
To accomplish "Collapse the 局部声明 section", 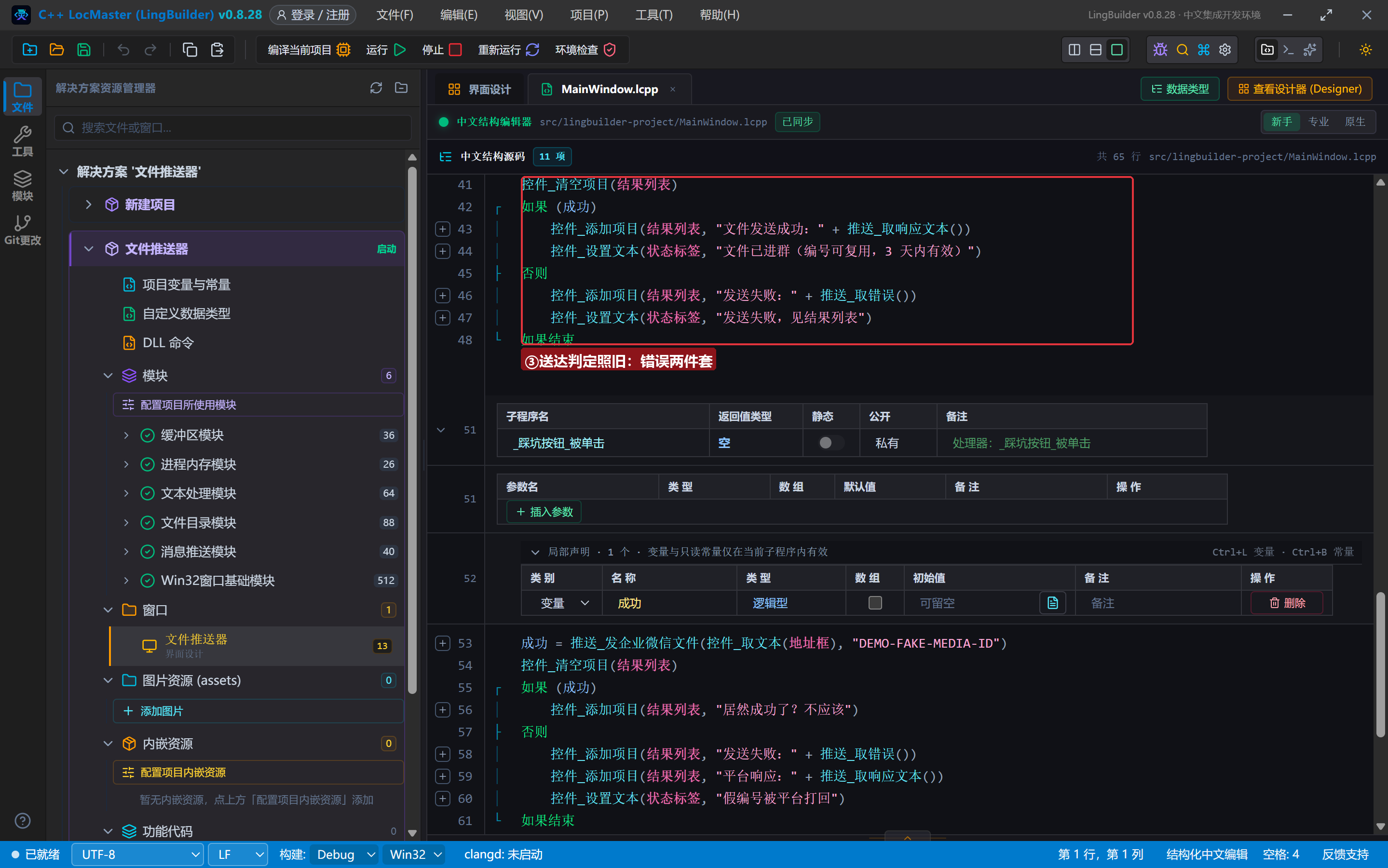I will [x=535, y=552].
